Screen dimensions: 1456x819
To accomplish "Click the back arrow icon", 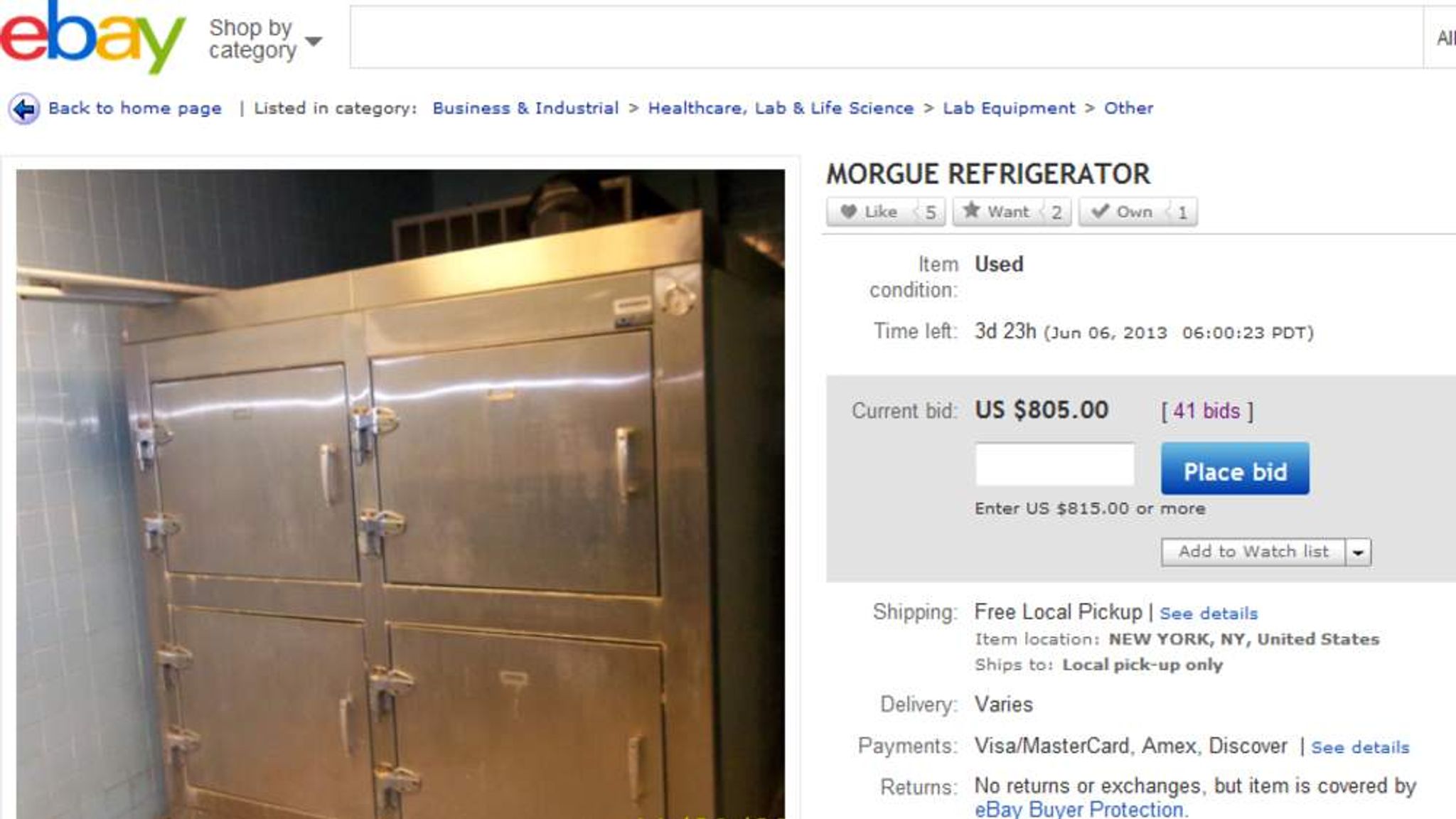I will (x=23, y=109).
